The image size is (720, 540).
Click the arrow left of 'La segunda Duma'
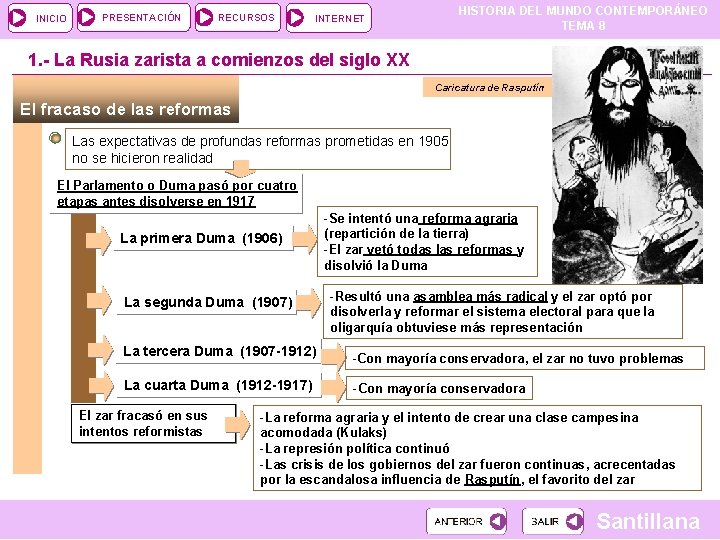(99, 301)
